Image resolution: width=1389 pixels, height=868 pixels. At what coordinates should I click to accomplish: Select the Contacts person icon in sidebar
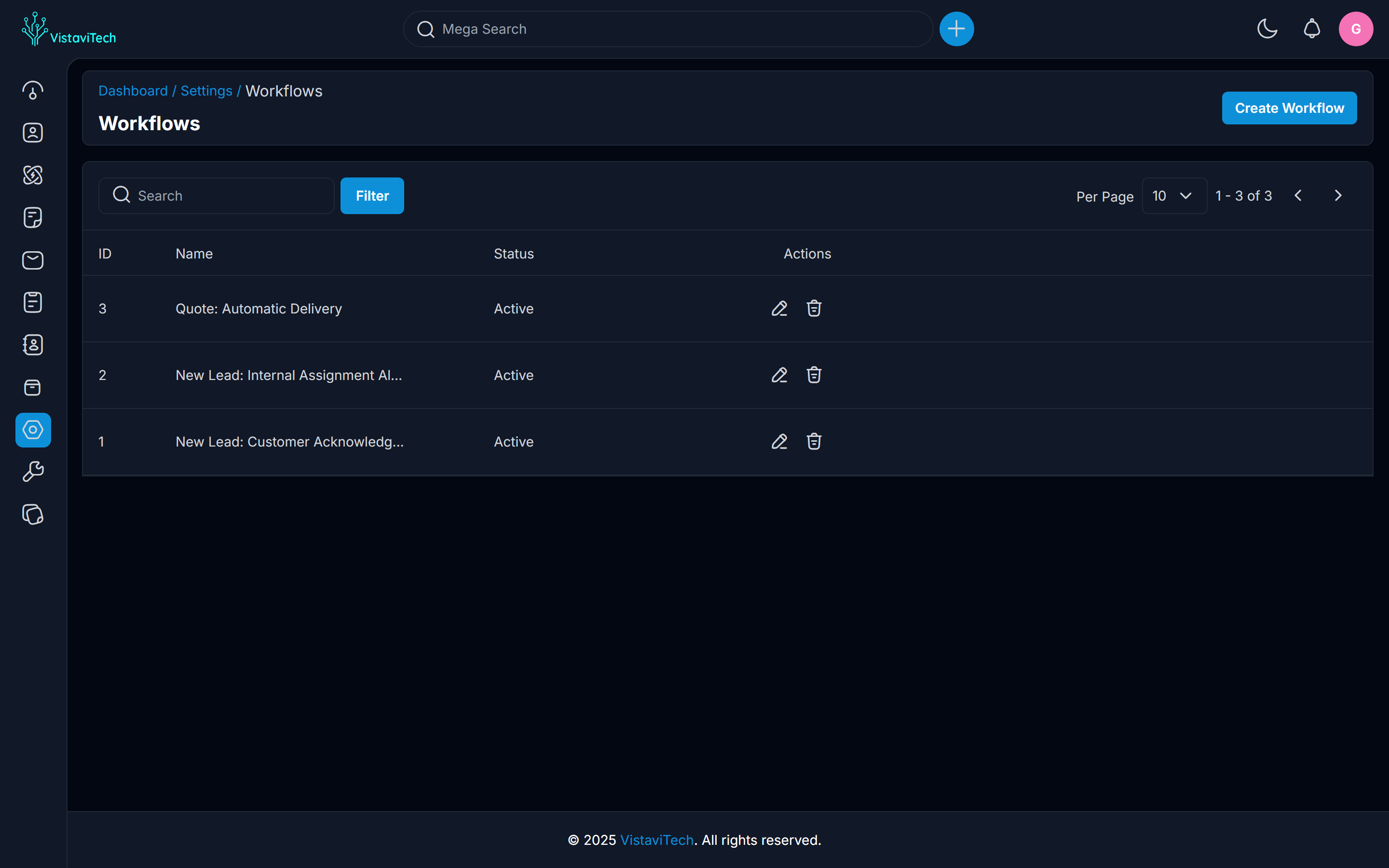[33, 133]
